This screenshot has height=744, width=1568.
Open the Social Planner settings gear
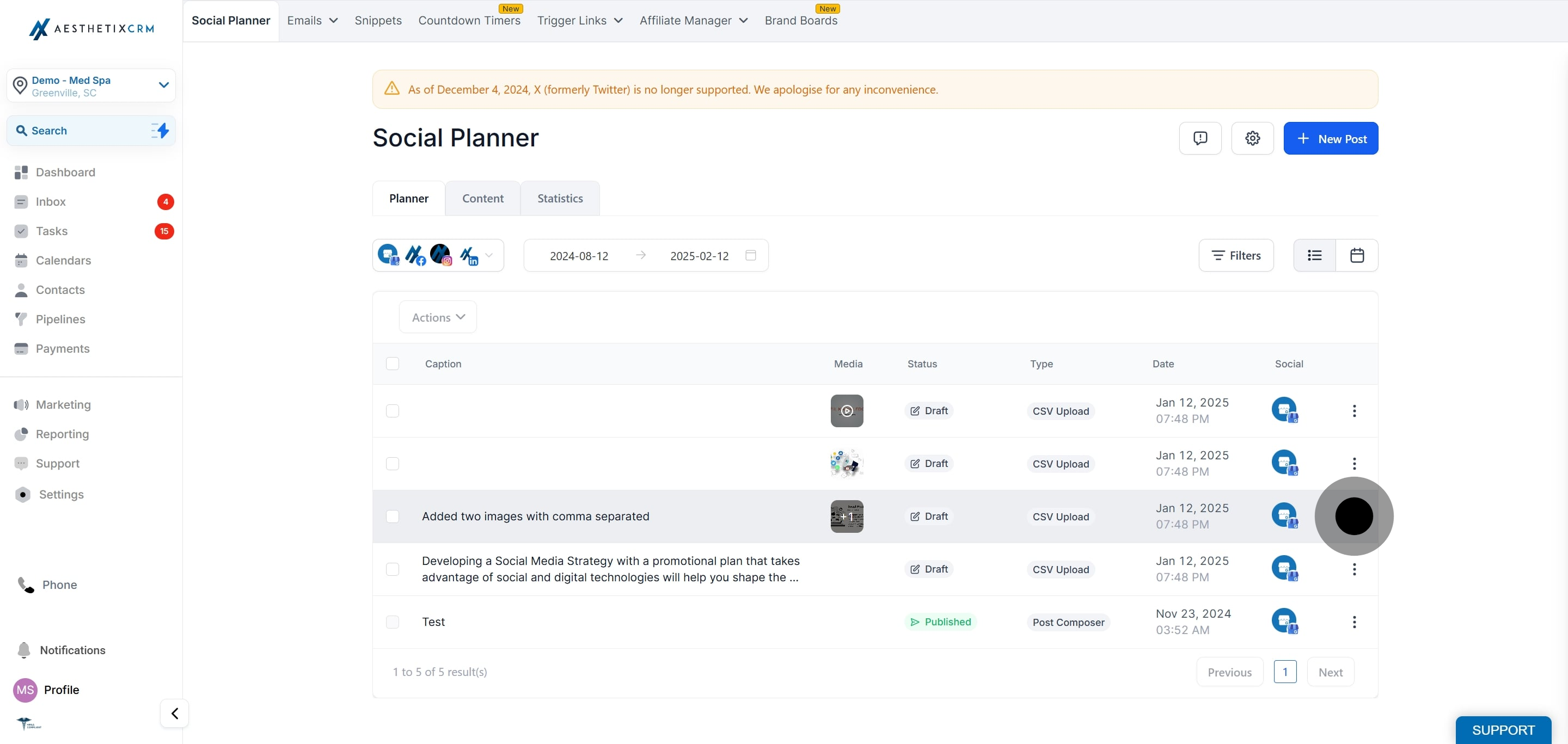[1252, 138]
